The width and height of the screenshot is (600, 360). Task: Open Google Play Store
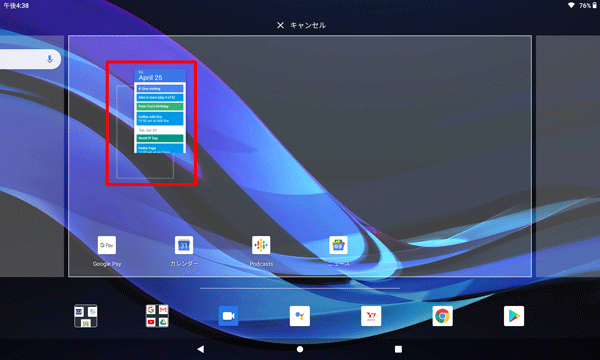[514, 316]
